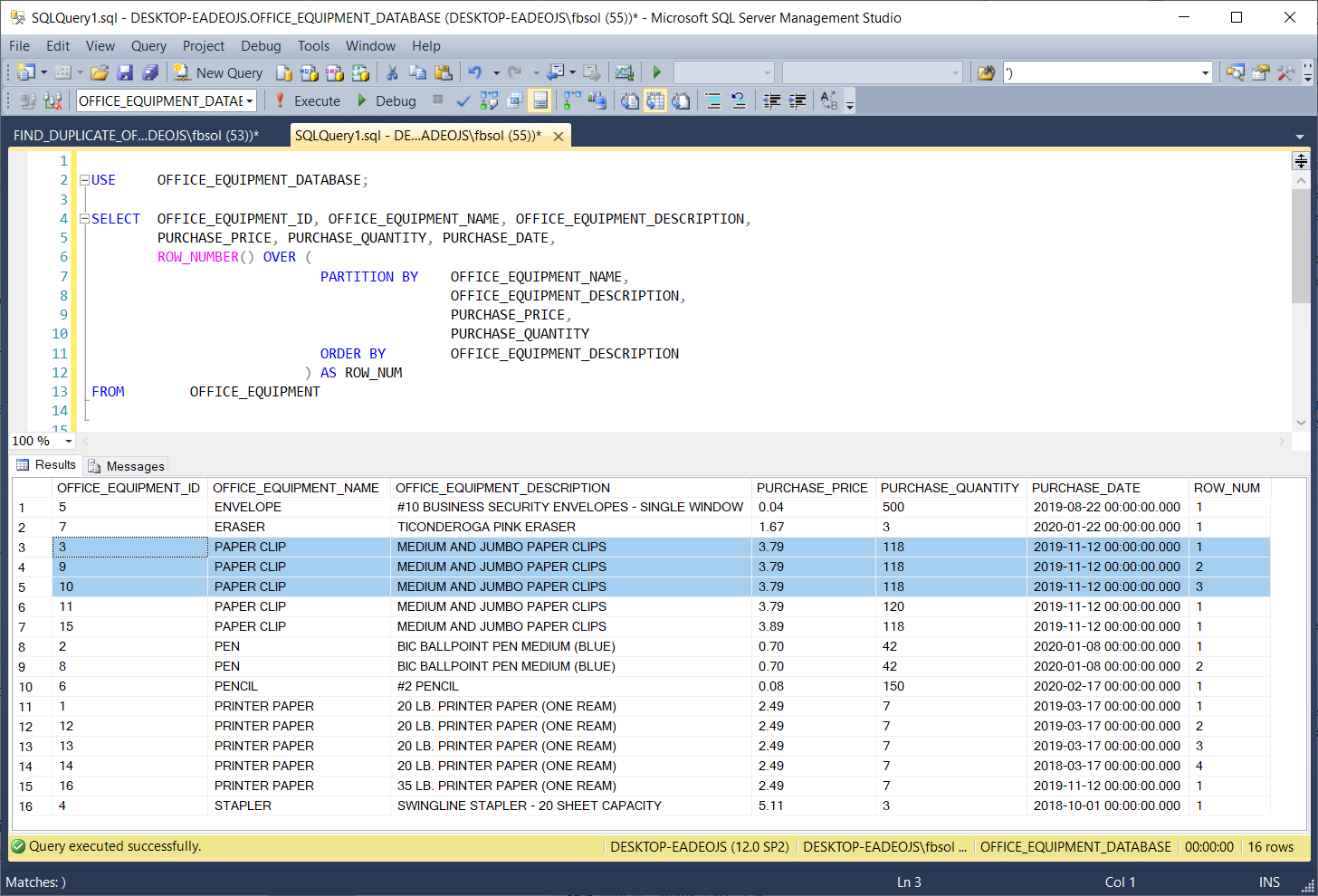Screen dimensions: 1318x896
Task: Open the OFFICE_EQUIPMENT_DATABASE database dropdown
Action: pos(249,101)
